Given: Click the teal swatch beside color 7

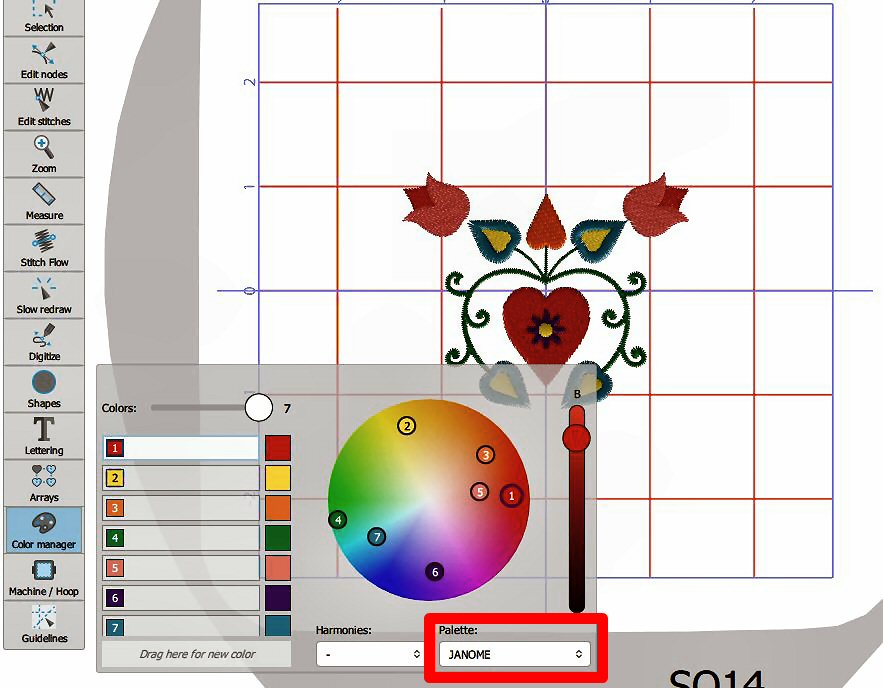Looking at the screenshot, I should tap(278, 626).
